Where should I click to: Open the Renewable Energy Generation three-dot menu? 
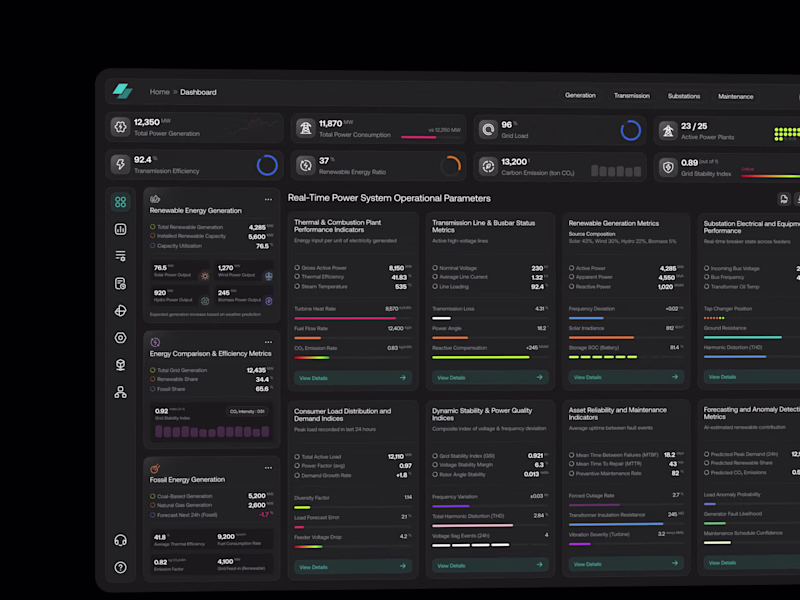pyautogui.click(x=268, y=199)
